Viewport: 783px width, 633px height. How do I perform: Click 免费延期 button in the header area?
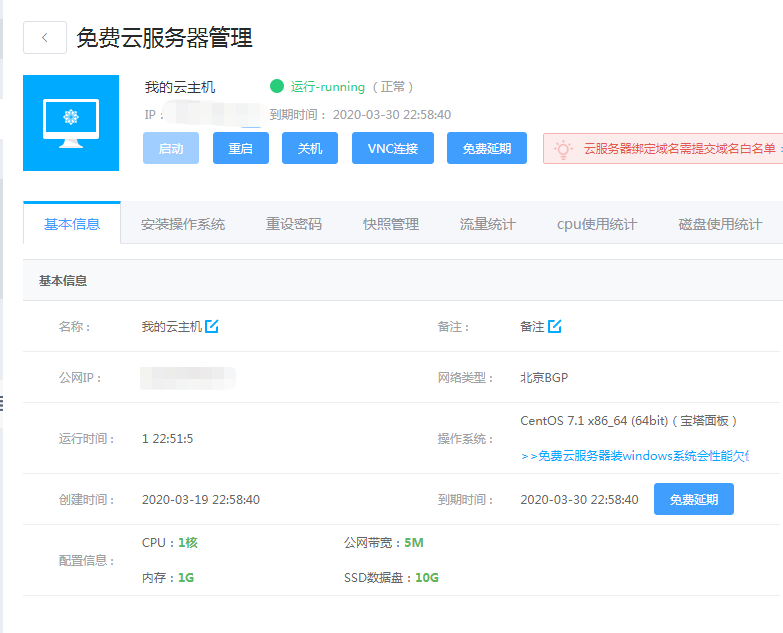pyautogui.click(x=486, y=148)
